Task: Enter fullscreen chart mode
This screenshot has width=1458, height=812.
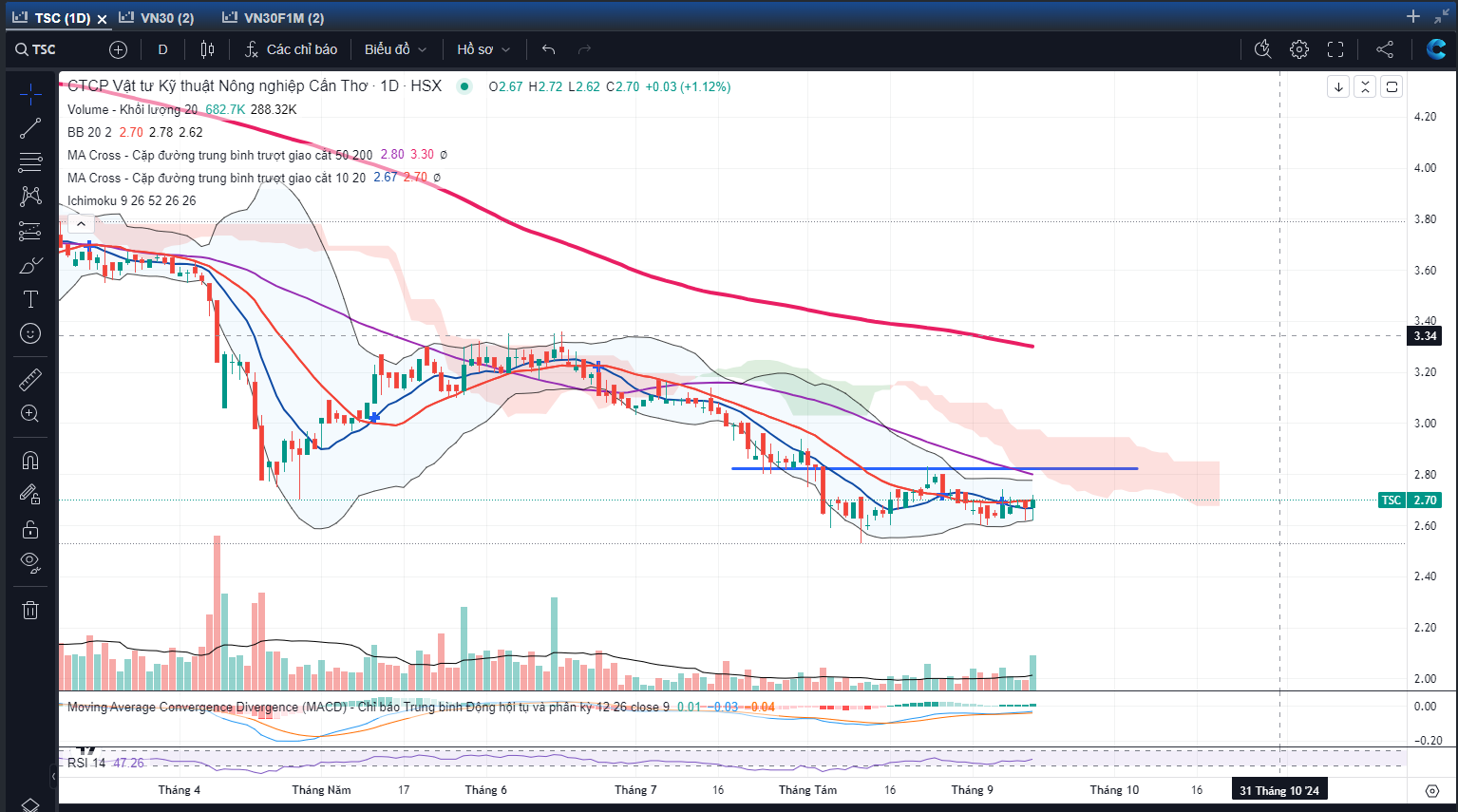Action: (1335, 49)
